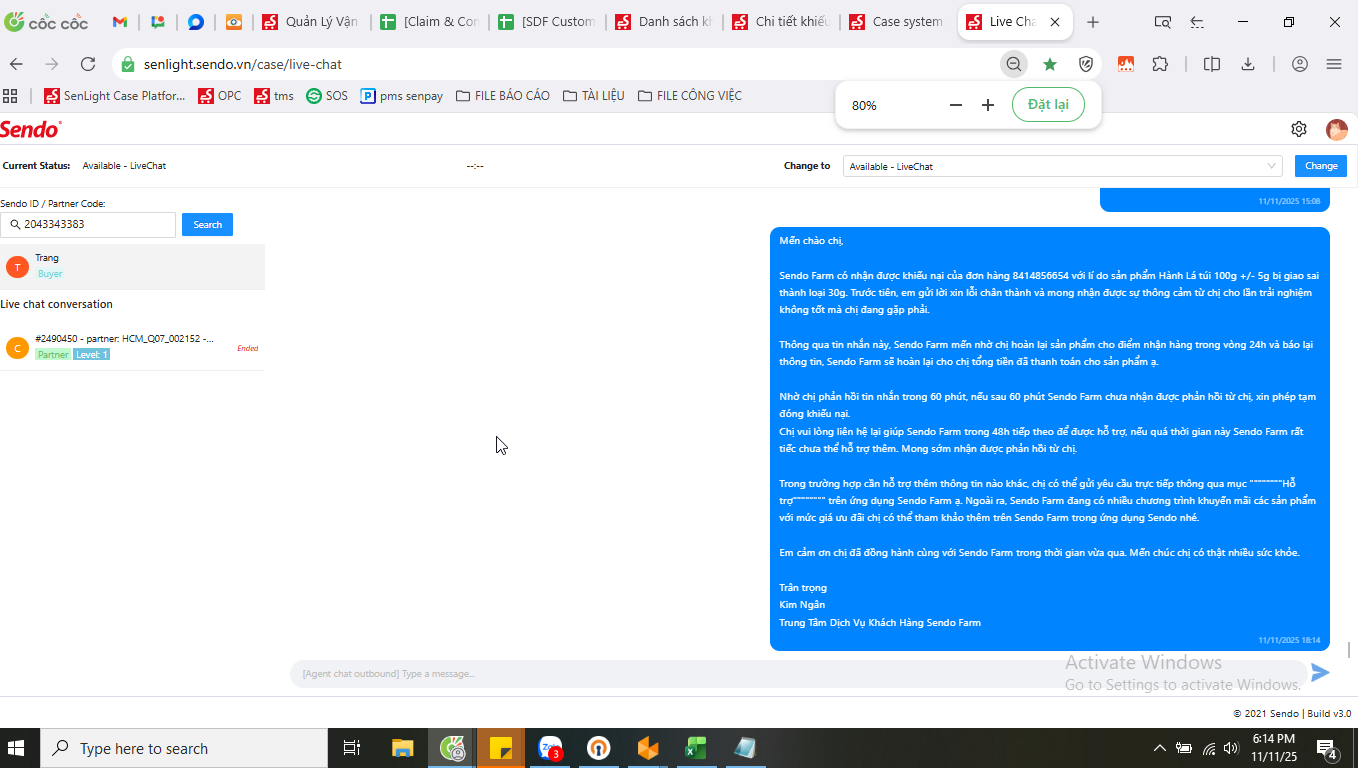Send message with paper plane icon
Screen dimensions: 1358x768
[x=1321, y=673]
